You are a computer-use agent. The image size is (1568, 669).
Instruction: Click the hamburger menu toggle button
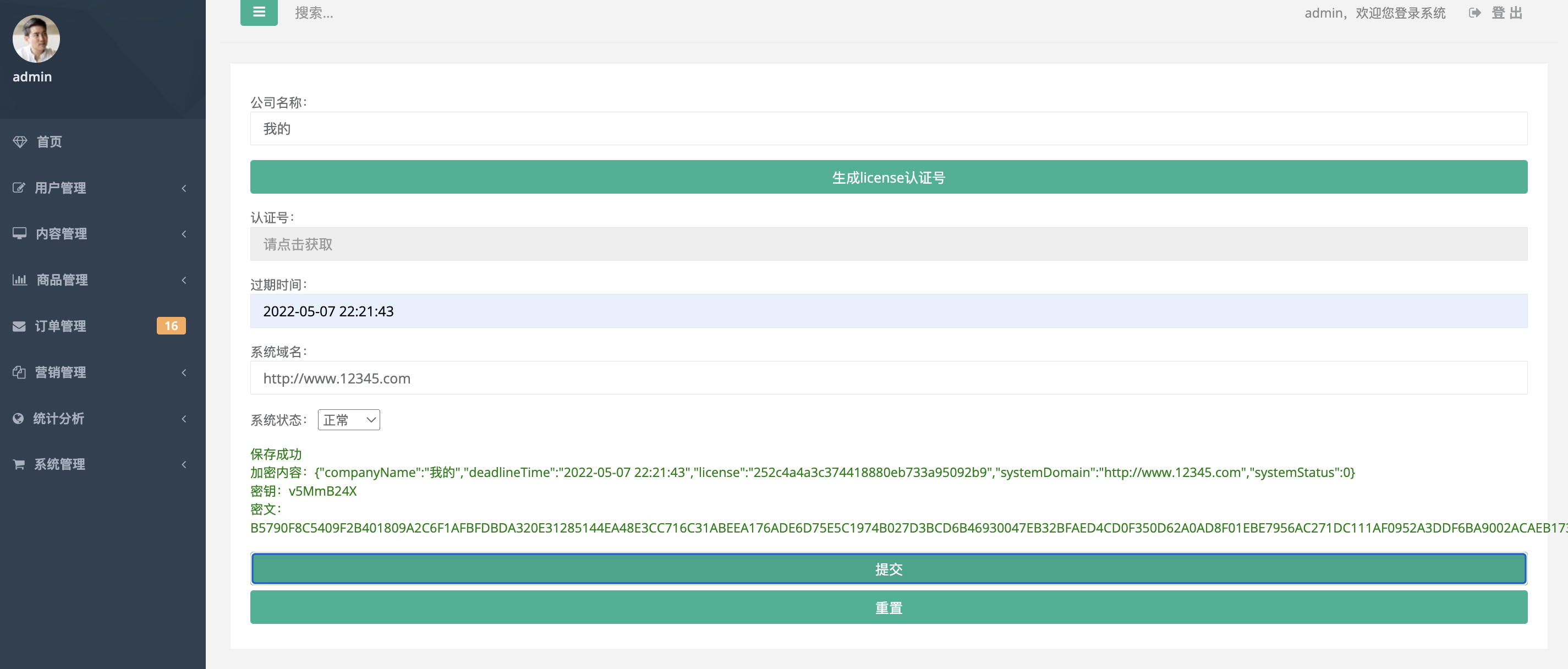tap(259, 12)
